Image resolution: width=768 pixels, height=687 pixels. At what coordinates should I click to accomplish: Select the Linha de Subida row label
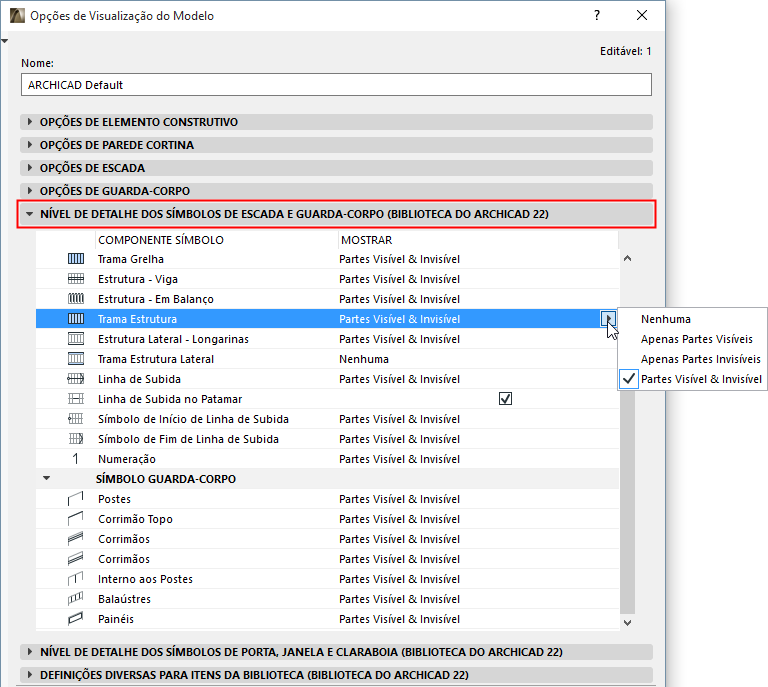pyautogui.click(x=139, y=379)
